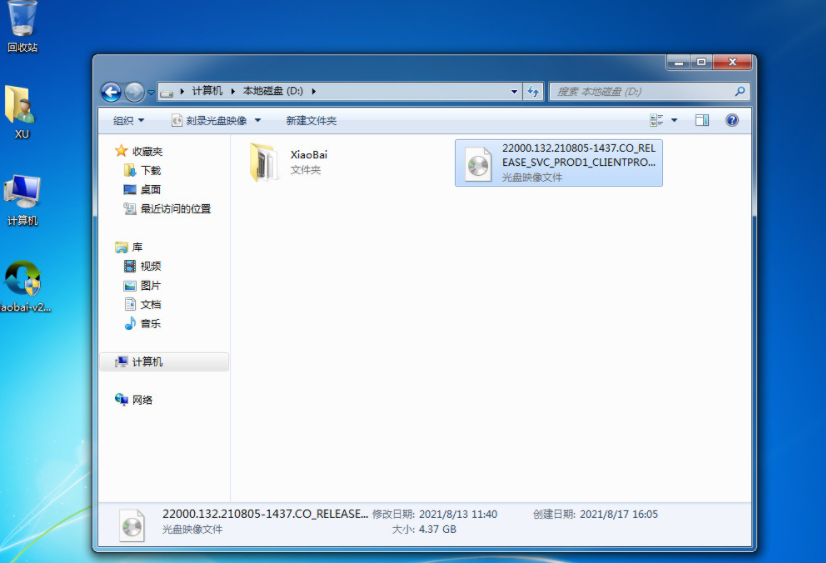Click 计算机 segment in the address bar

[x=207, y=91]
